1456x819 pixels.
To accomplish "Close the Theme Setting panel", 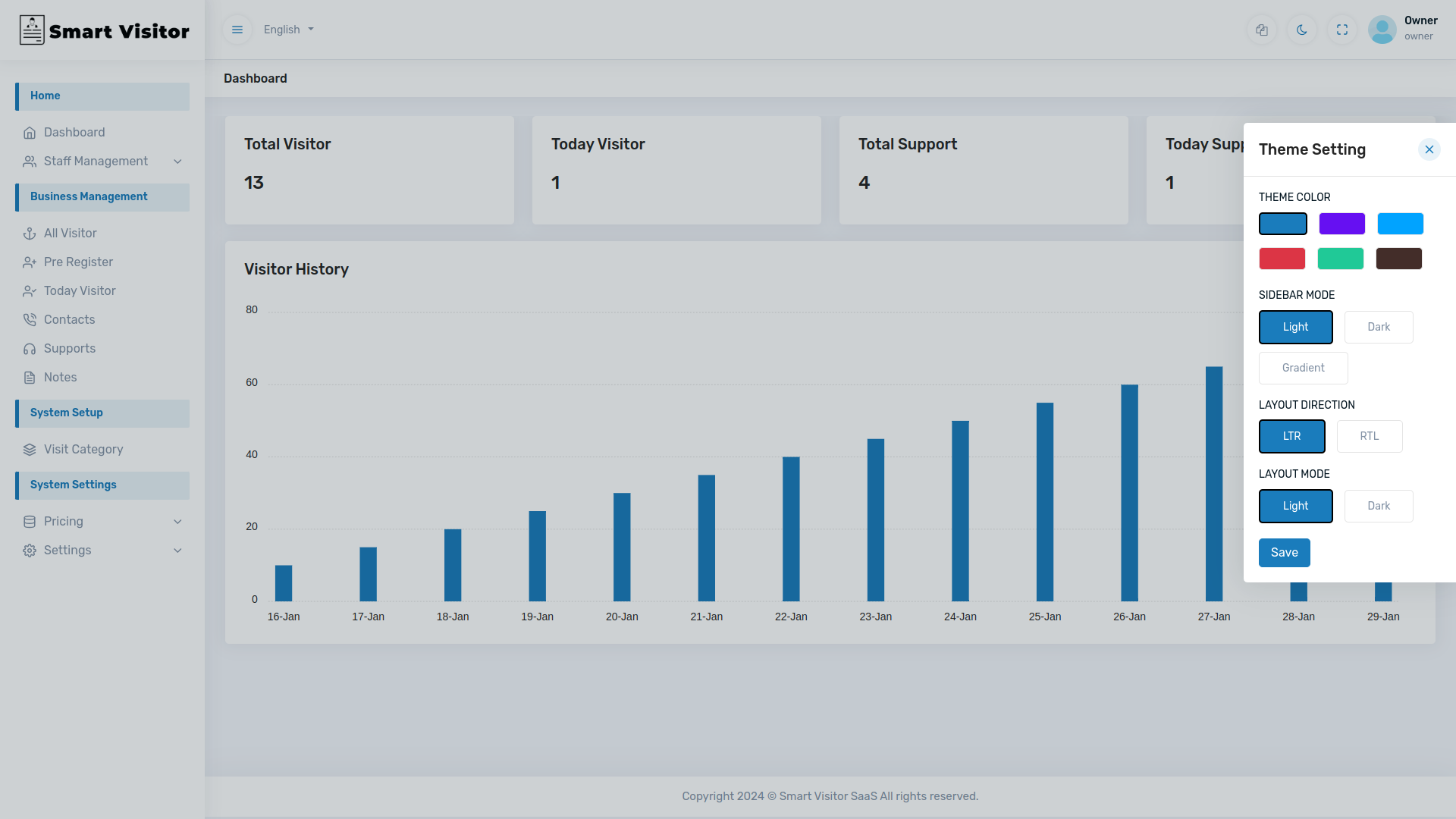I will pyautogui.click(x=1429, y=149).
